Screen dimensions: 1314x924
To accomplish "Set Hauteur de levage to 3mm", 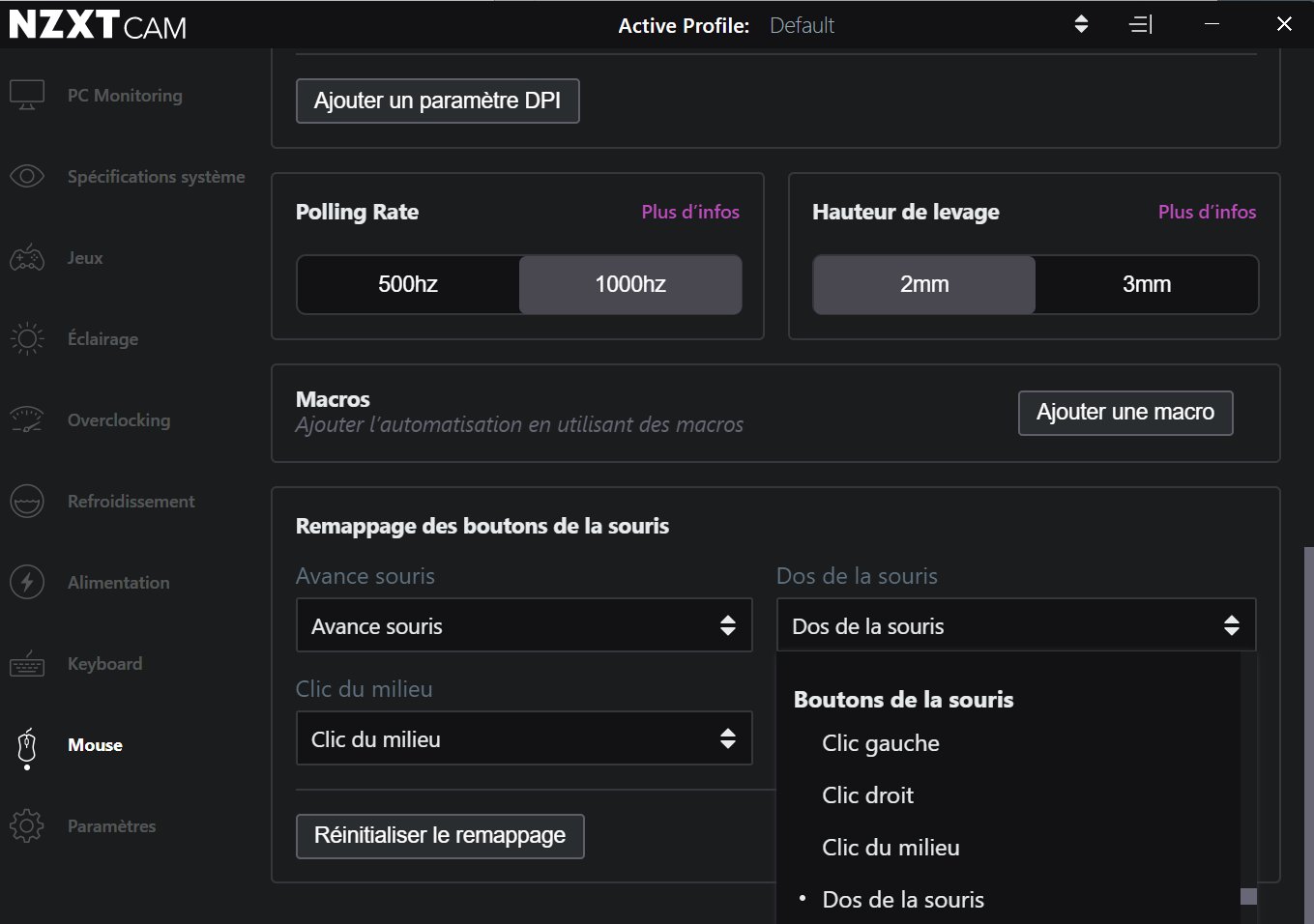I will 1147,284.
